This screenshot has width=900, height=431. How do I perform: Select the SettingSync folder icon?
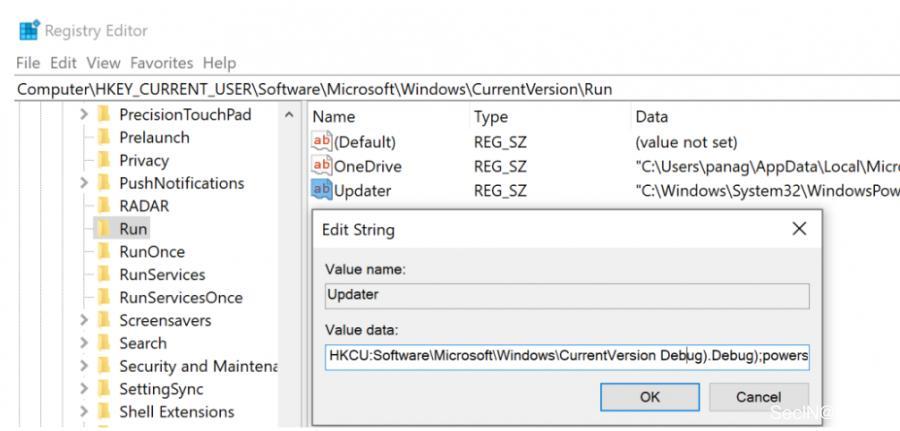[103, 389]
